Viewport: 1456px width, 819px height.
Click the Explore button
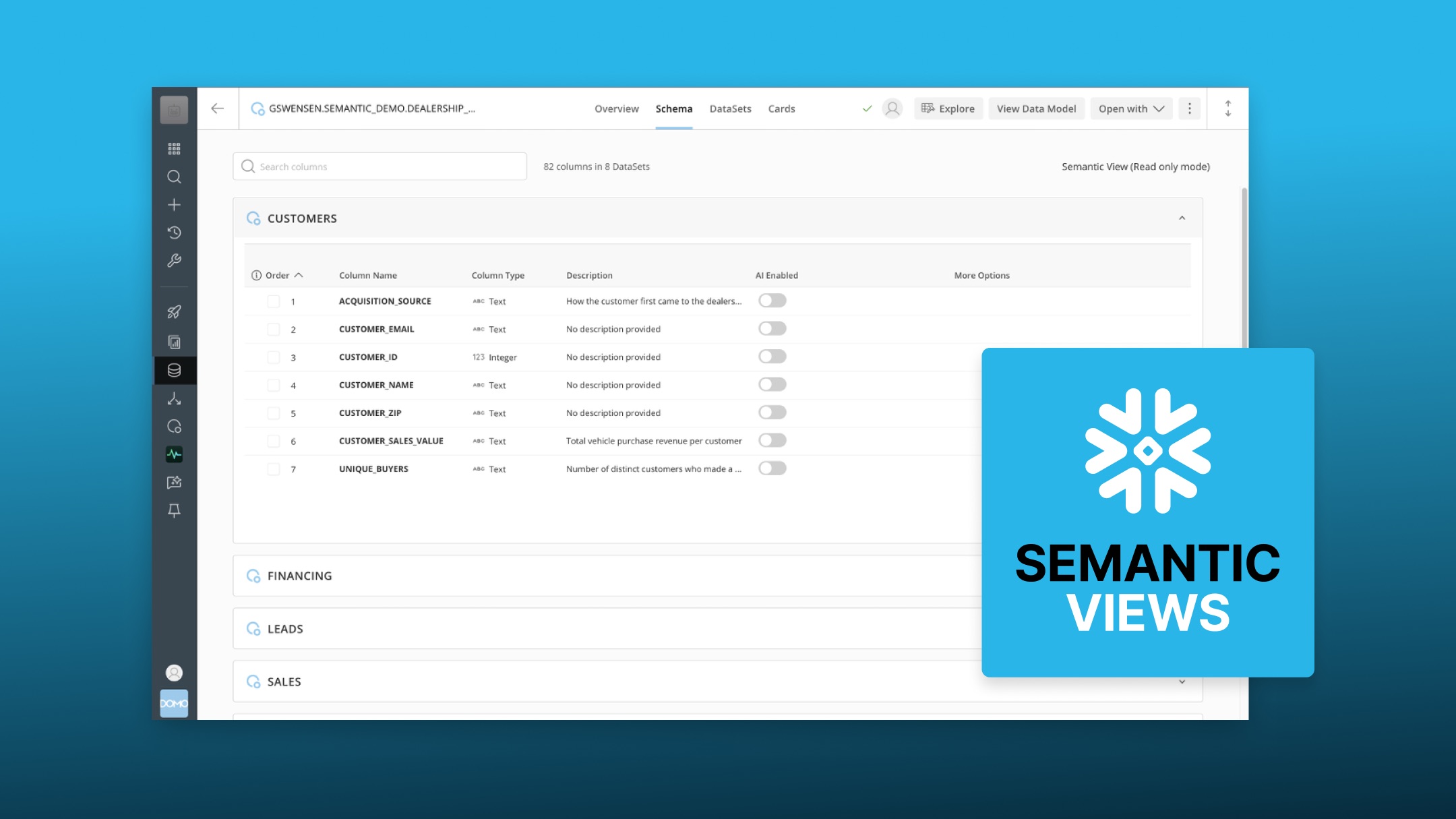click(x=948, y=109)
